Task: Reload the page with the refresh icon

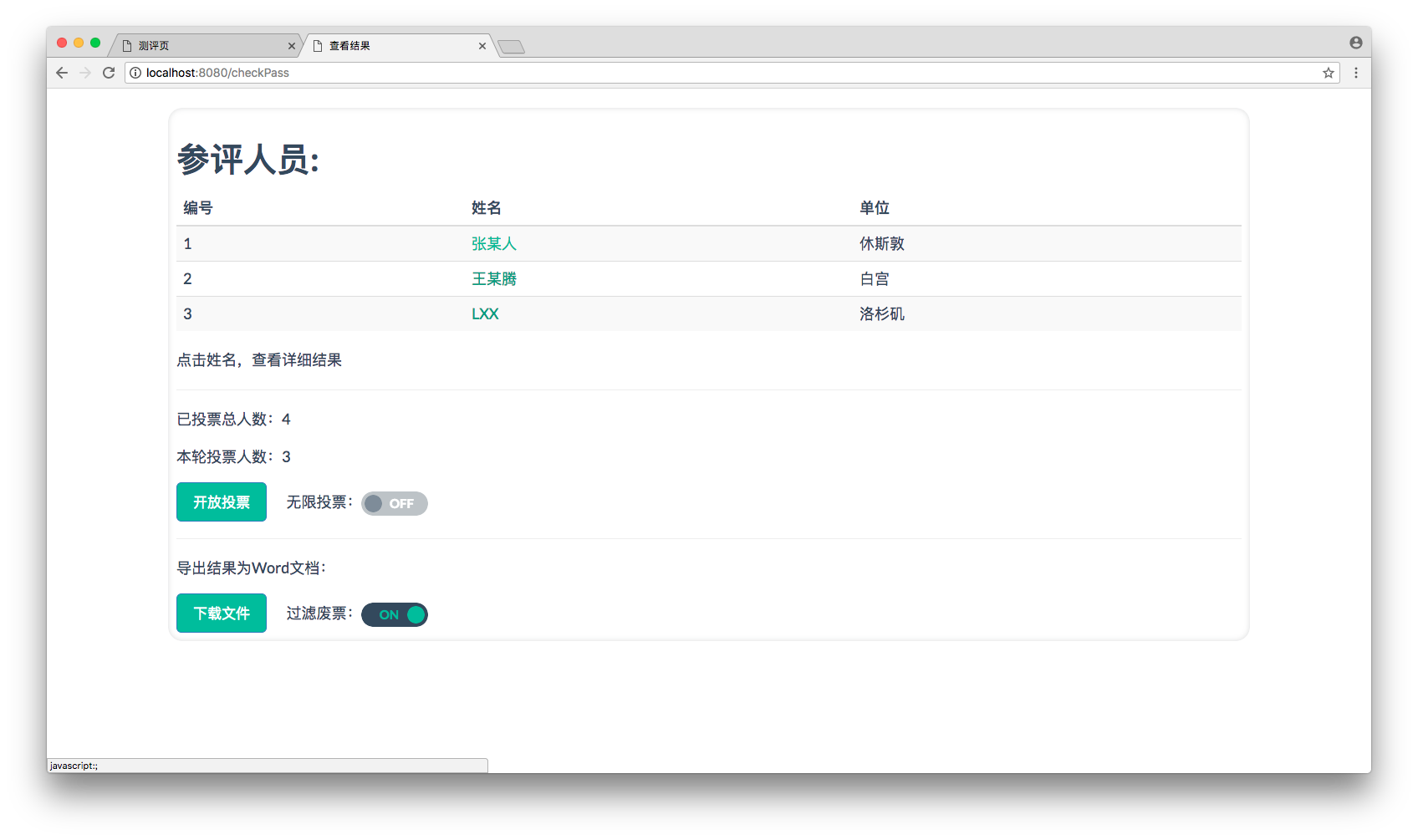Action: pyautogui.click(x=109, y=73)
